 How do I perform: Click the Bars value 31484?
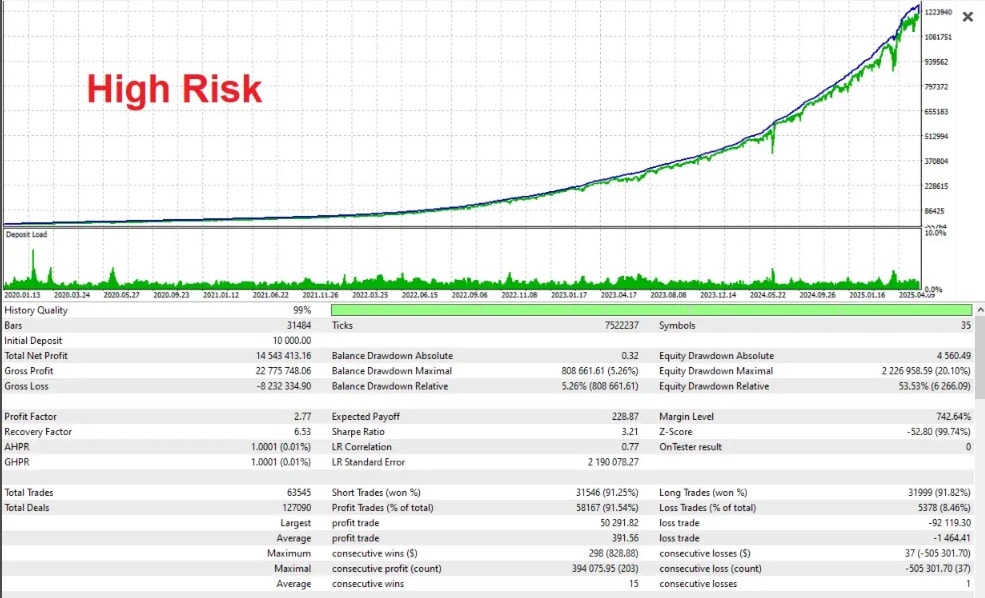pyautogui.click(x=298, y=325)
